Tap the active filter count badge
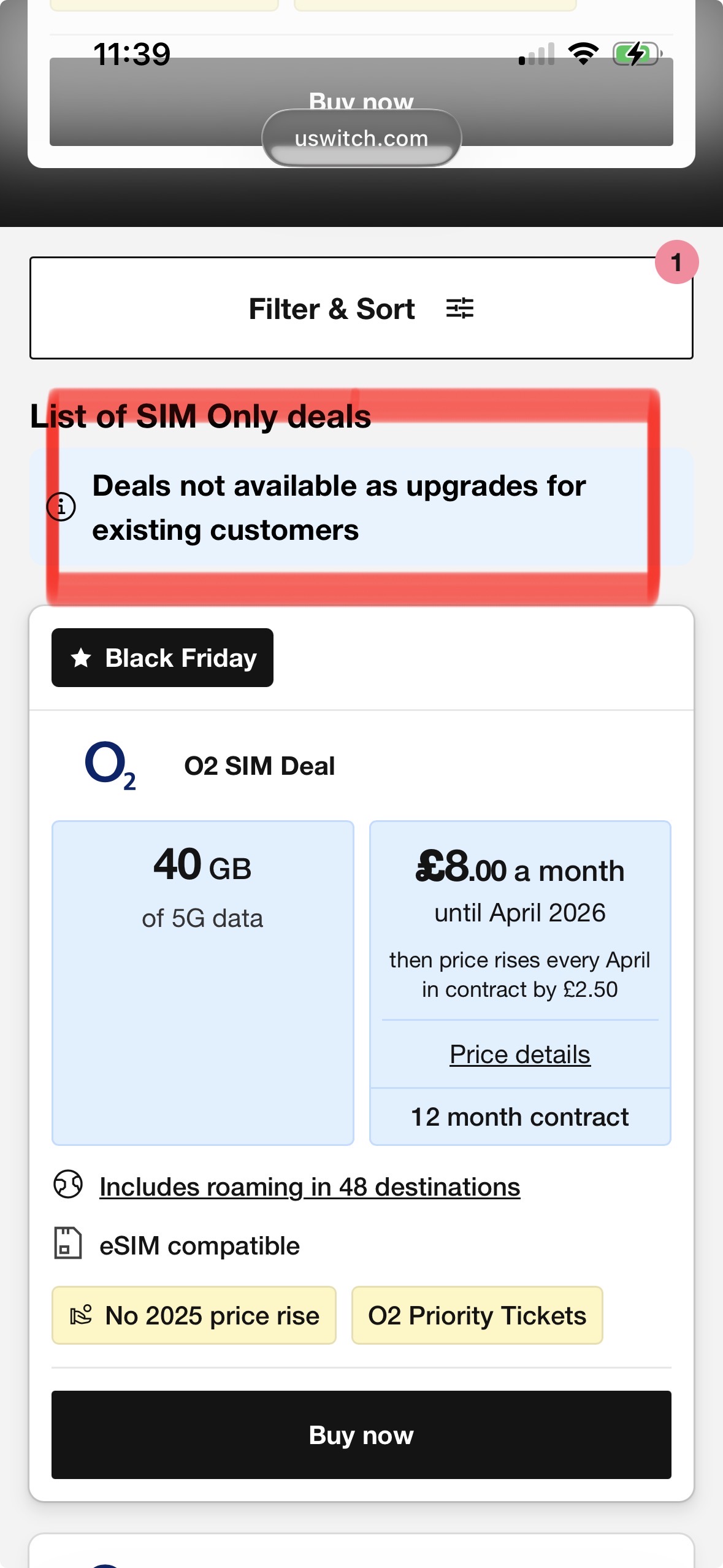The height and width of the screenshot is (1568, 723). point(676,263)
